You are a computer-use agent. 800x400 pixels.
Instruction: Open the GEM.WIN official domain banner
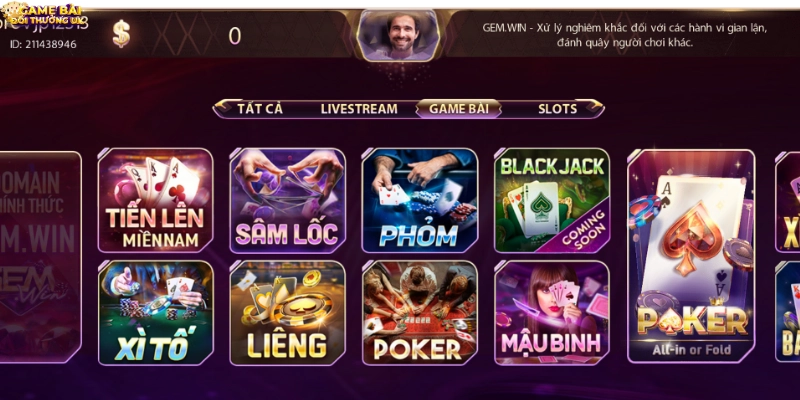pyautogui.click(x=40, y=257)
